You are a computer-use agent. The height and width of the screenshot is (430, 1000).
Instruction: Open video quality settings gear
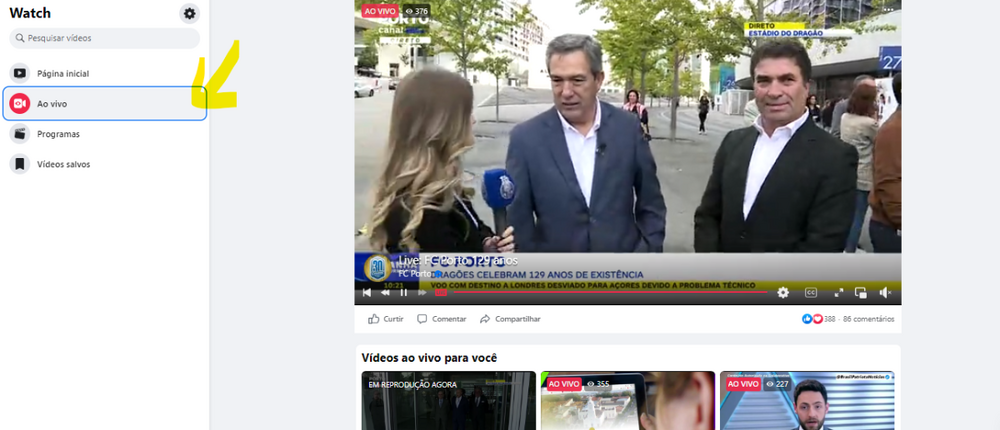point(783,293)
